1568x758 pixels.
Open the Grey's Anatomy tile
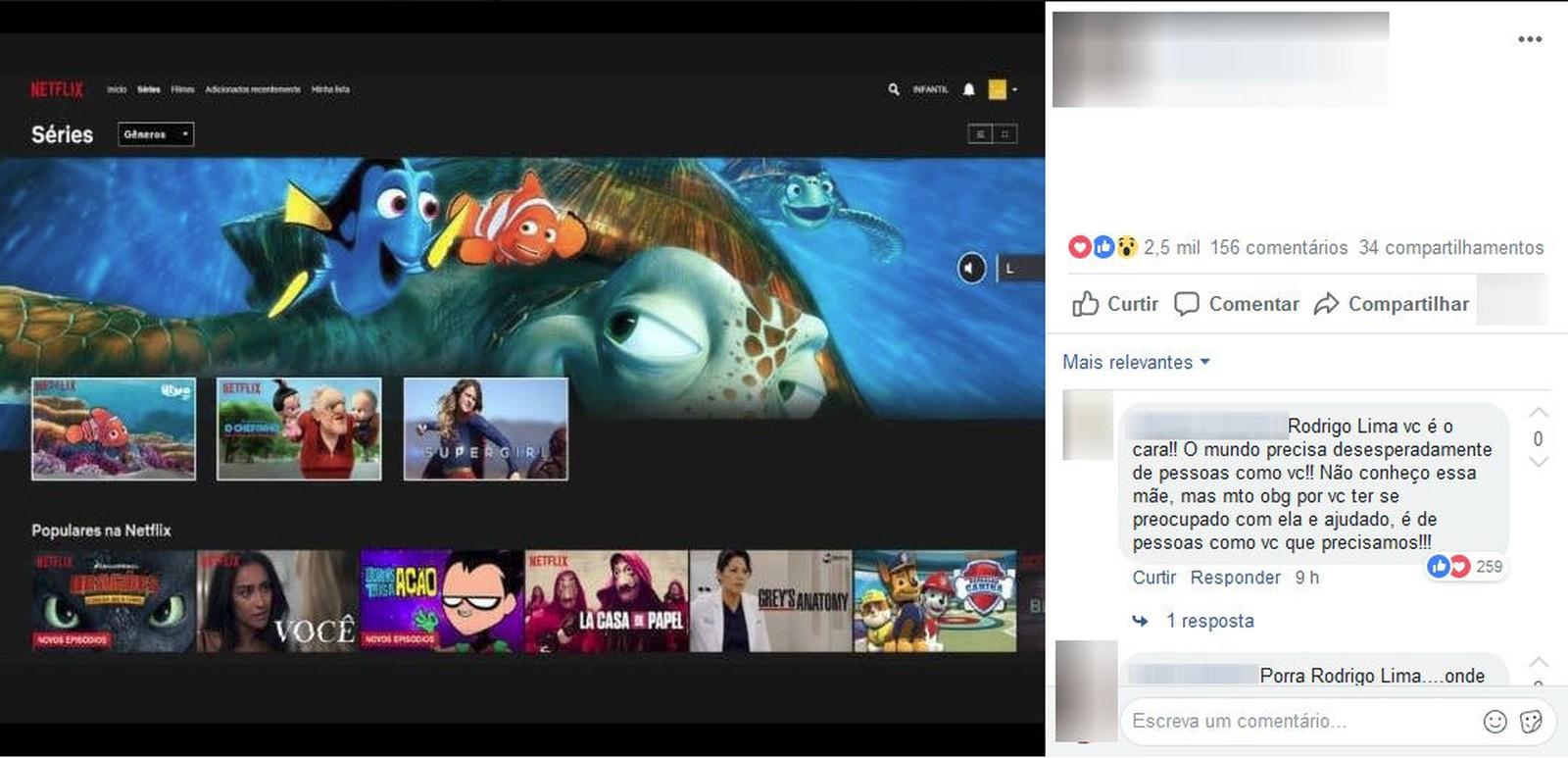pyautogui.click(x=771, y=601)
